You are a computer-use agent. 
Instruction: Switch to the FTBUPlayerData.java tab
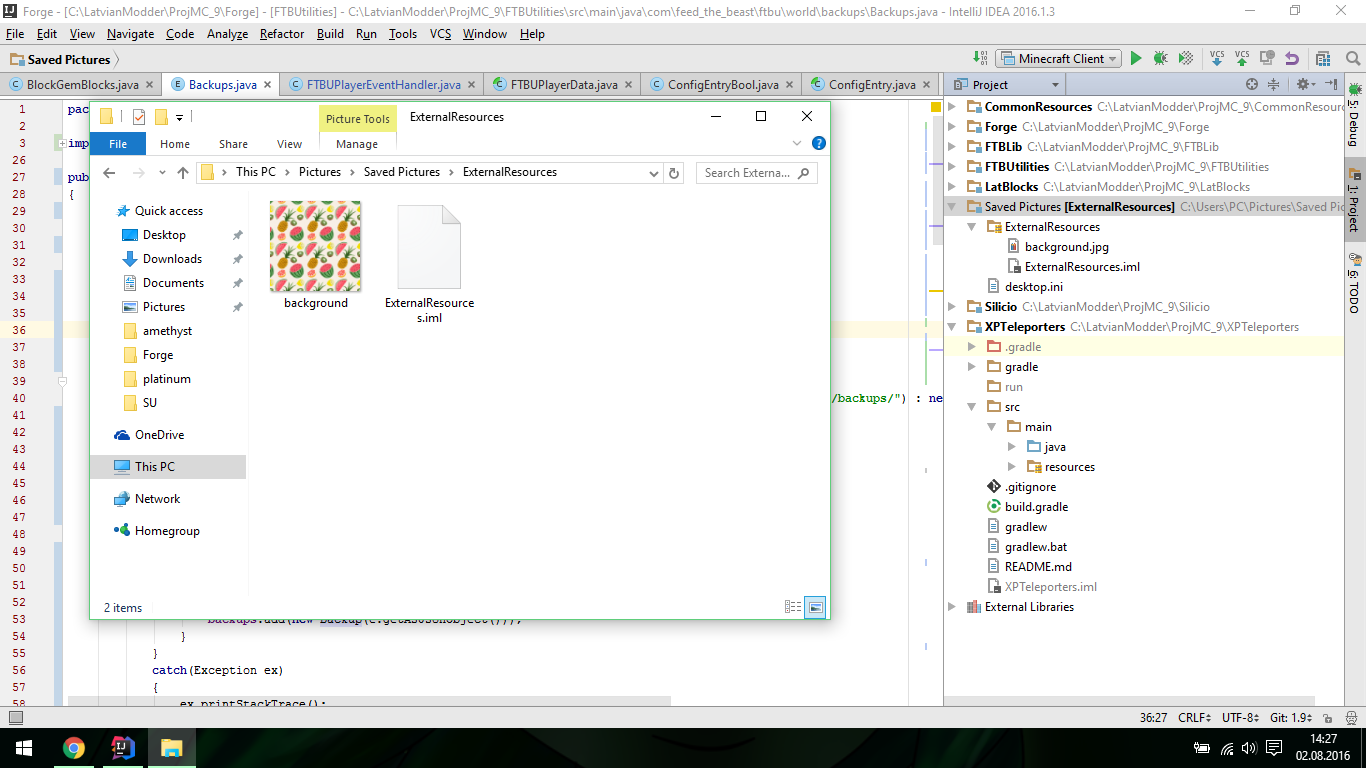coord(563,85)
